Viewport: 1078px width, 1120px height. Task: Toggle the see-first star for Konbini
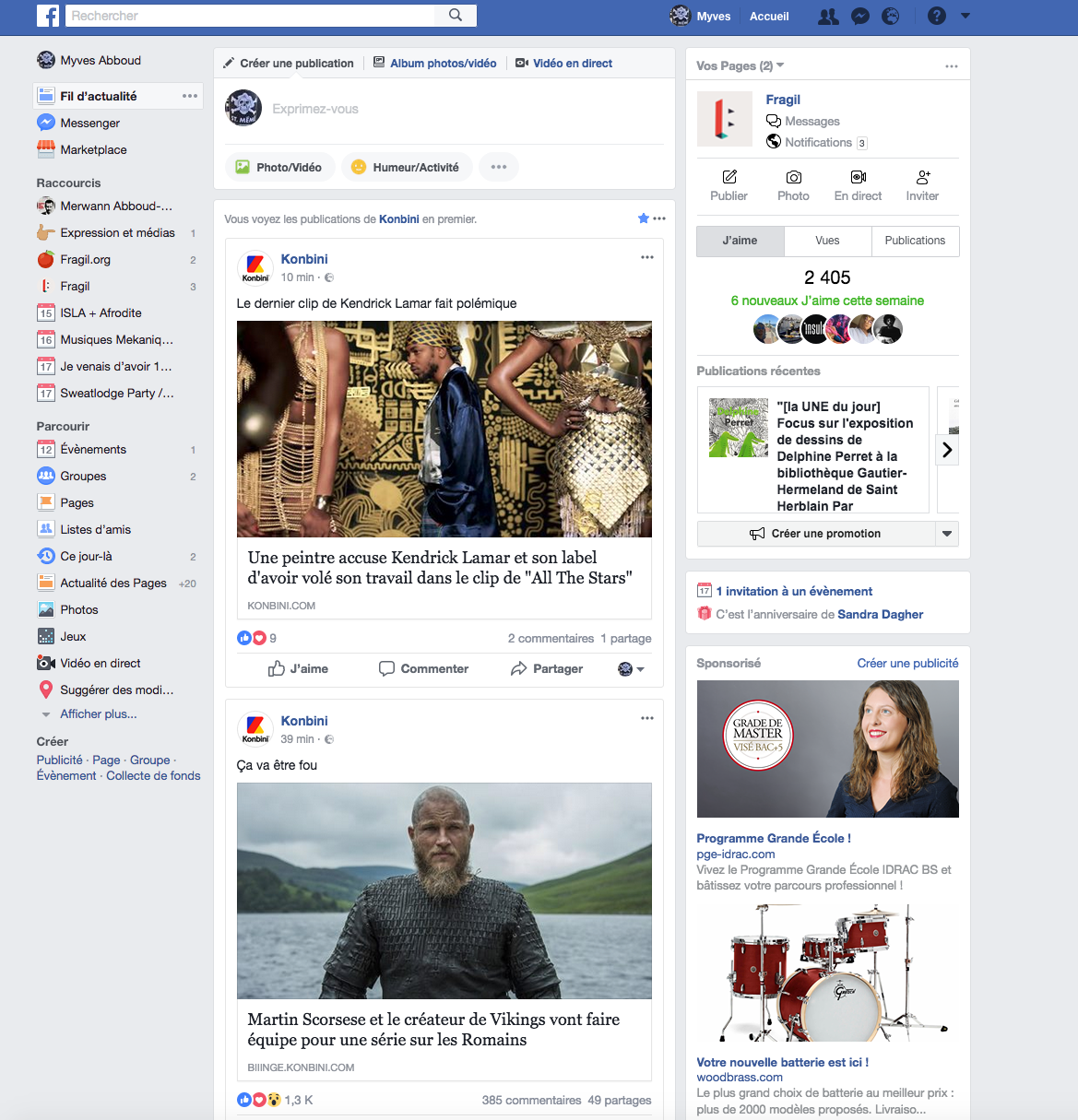coord(644,218)
